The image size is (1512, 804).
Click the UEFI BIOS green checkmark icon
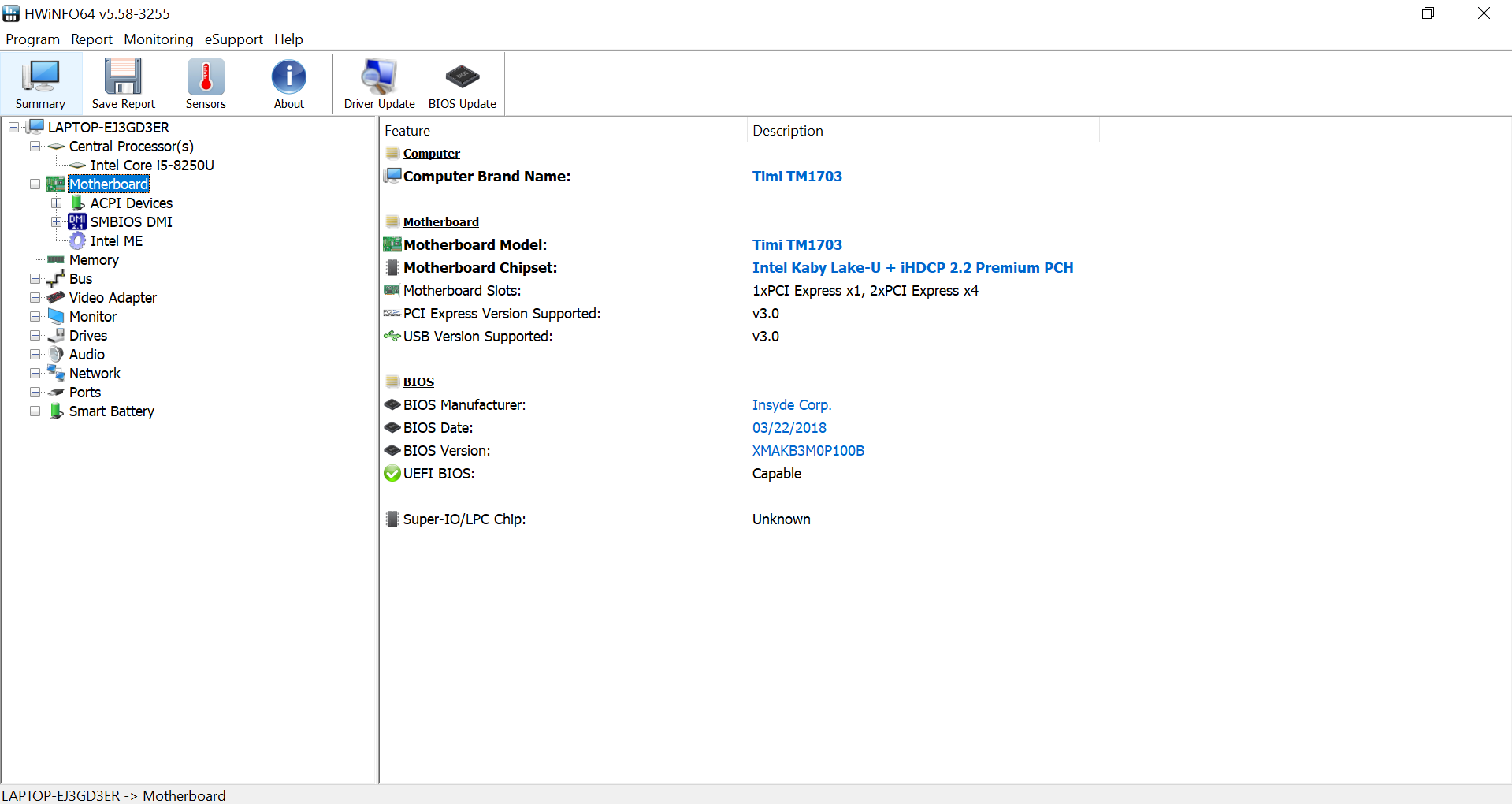[392, 474]
